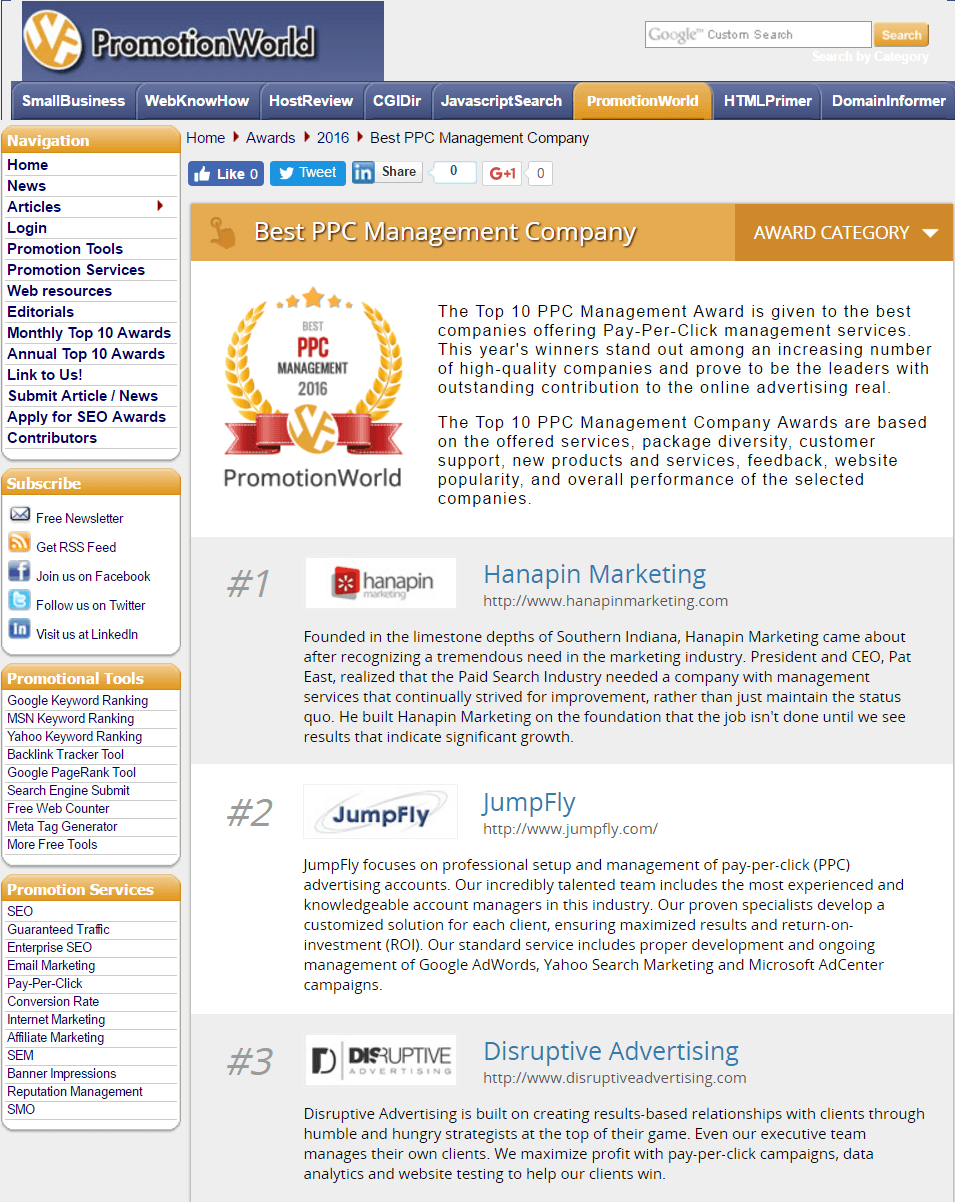Open Banner Impressions service

point(62,1074)
